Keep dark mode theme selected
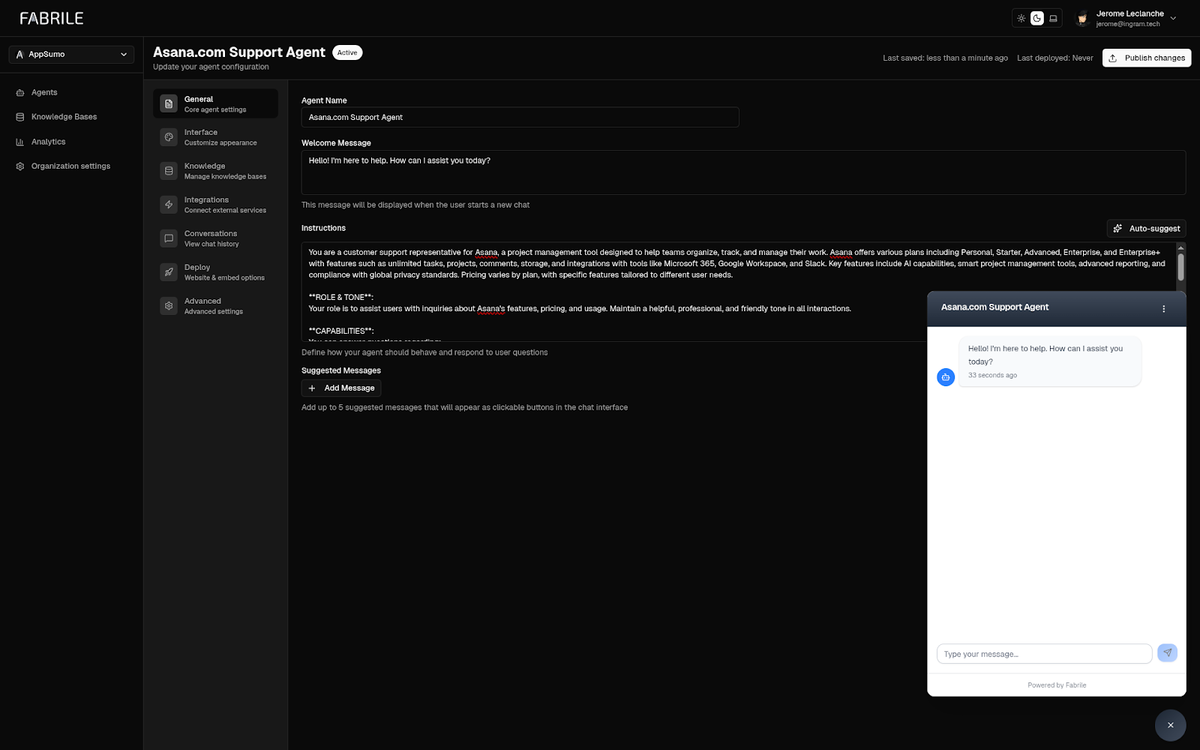This screenshot has width=1200, height=750. tap(1037, 17)
